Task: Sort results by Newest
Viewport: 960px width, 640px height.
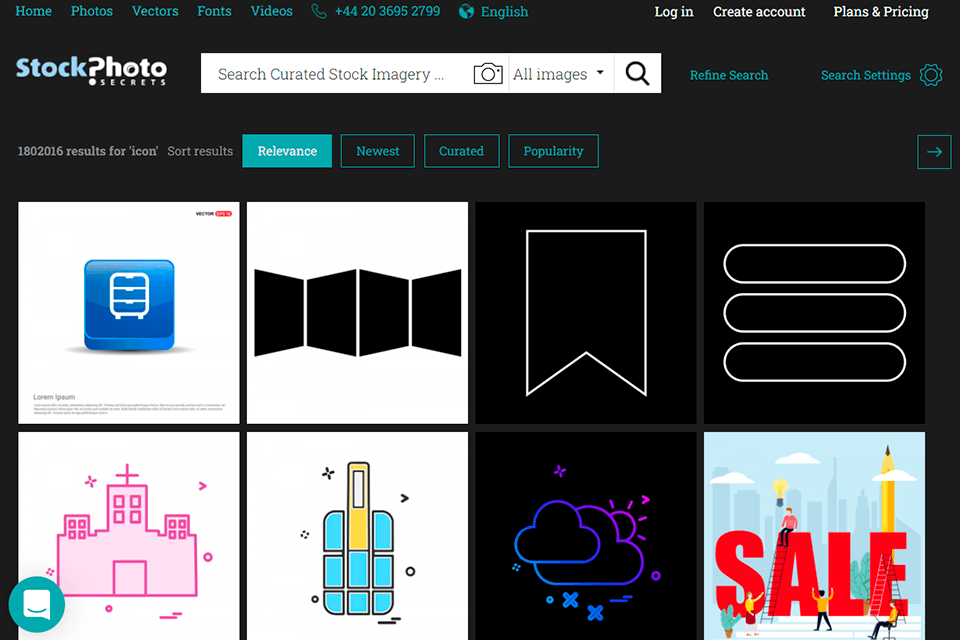Action: click(x=378, y=151)
